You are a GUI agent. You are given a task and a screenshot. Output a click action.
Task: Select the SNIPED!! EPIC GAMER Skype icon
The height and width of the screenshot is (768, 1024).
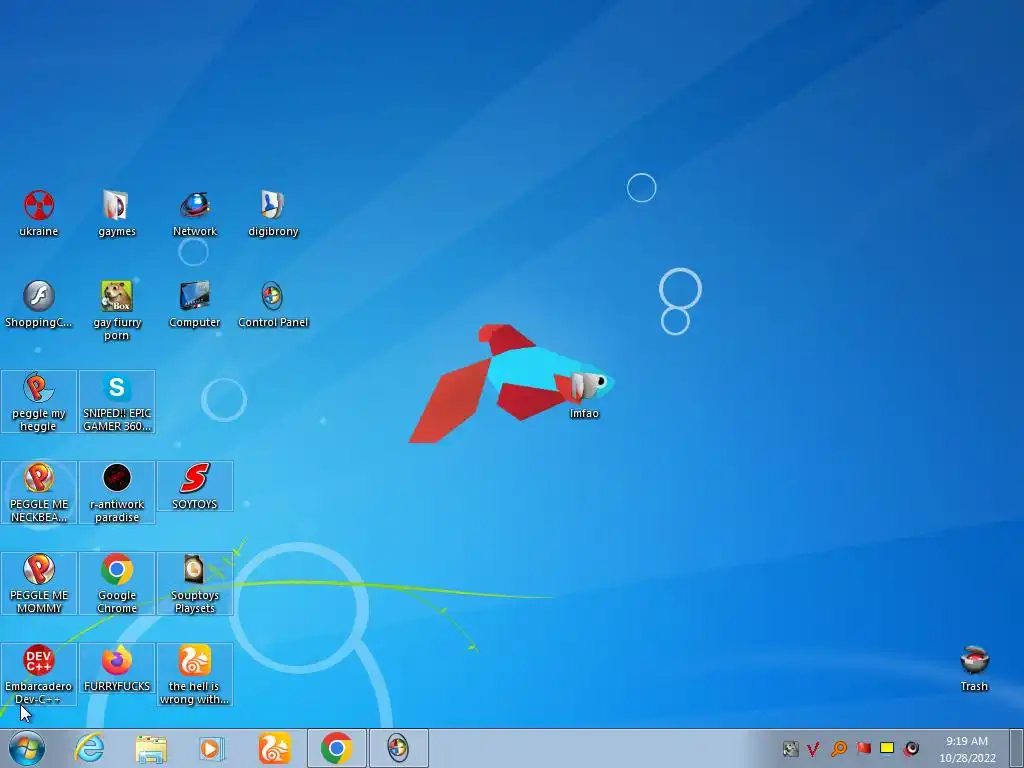click(117, 402)
